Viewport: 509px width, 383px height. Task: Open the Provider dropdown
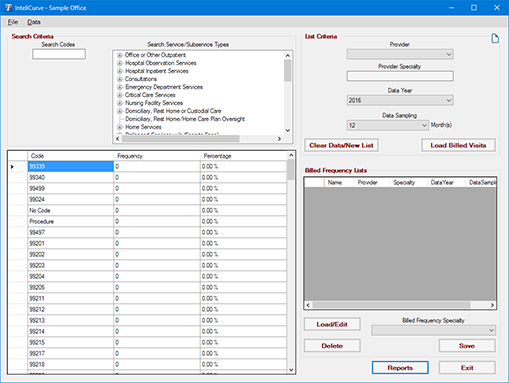coord(400,54)
